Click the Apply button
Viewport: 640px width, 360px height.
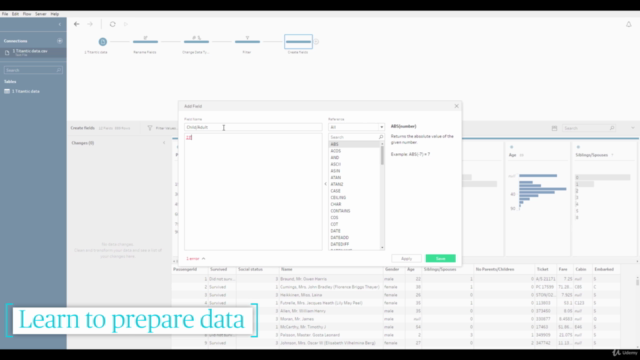point(407,258)
